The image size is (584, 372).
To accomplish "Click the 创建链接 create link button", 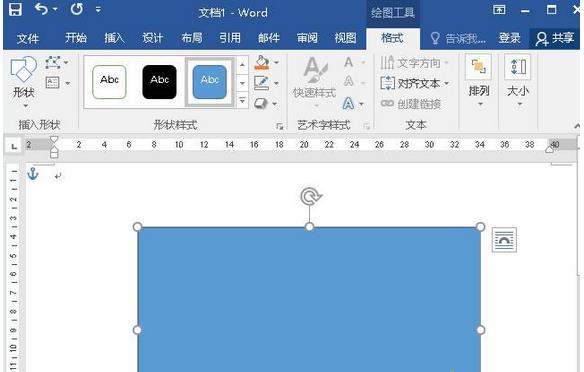I will [x=411, y=104].
